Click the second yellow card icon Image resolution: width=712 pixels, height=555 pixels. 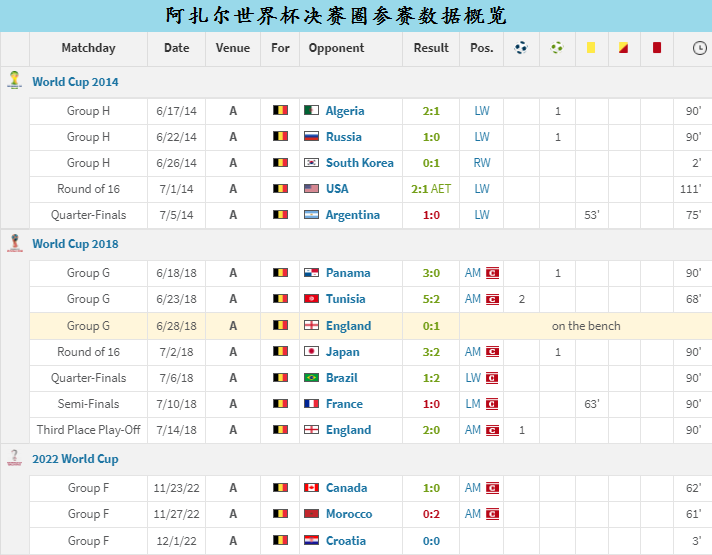pyautogui.click(x=624, y=47)
